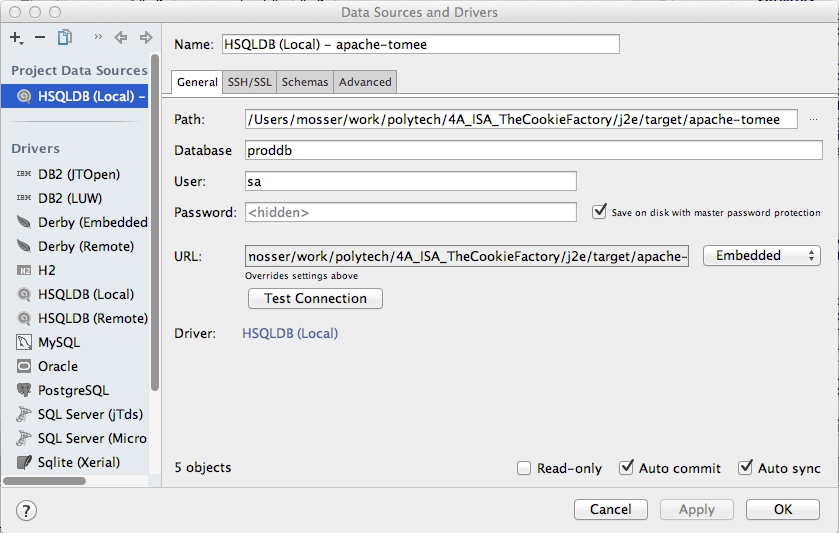Click into the Password field

coord(411,212)
